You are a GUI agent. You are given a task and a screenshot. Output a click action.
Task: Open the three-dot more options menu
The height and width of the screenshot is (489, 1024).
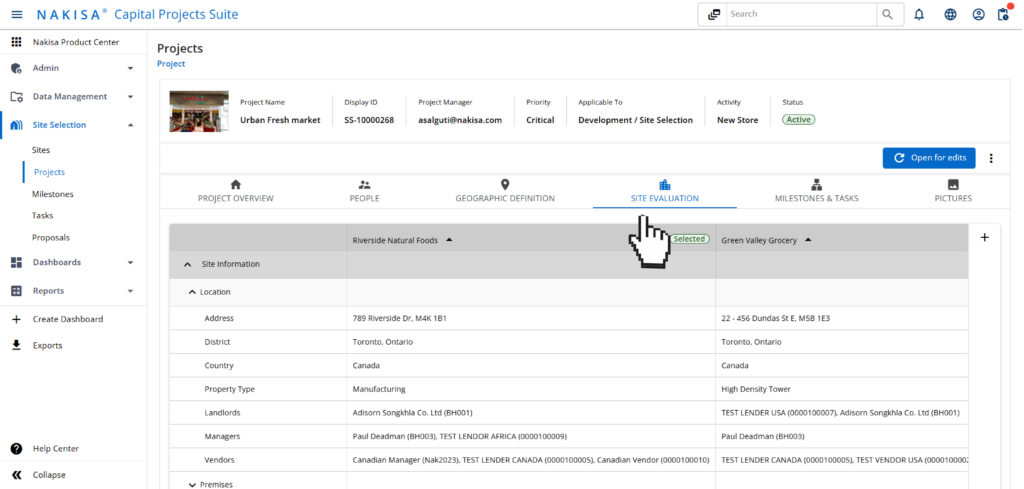pyautogui.click(x=991, y=158)
